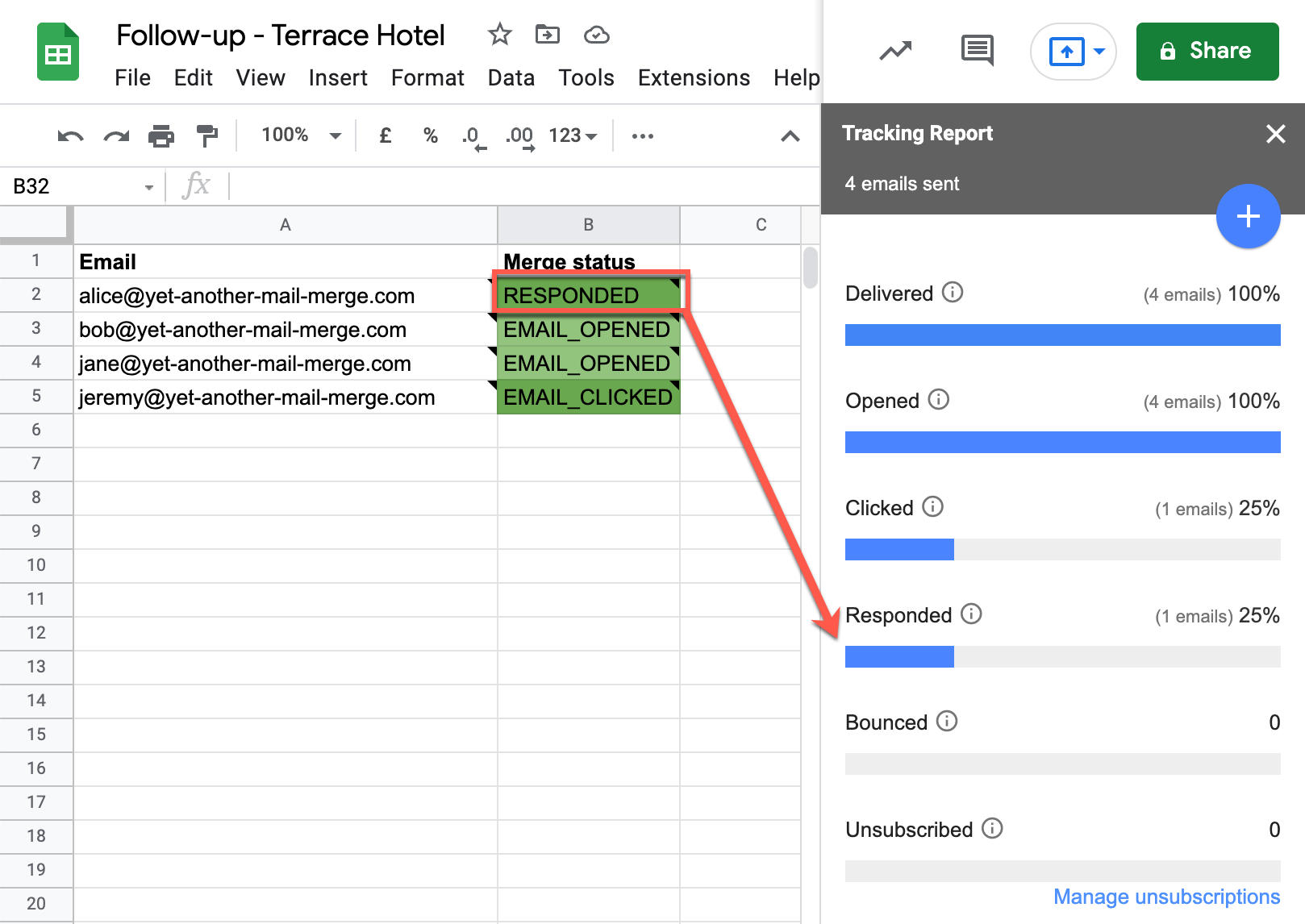Screen dimensions: 1305x924
Task: Close the Tracking Report panel
Action: [x=1275, y=134]
